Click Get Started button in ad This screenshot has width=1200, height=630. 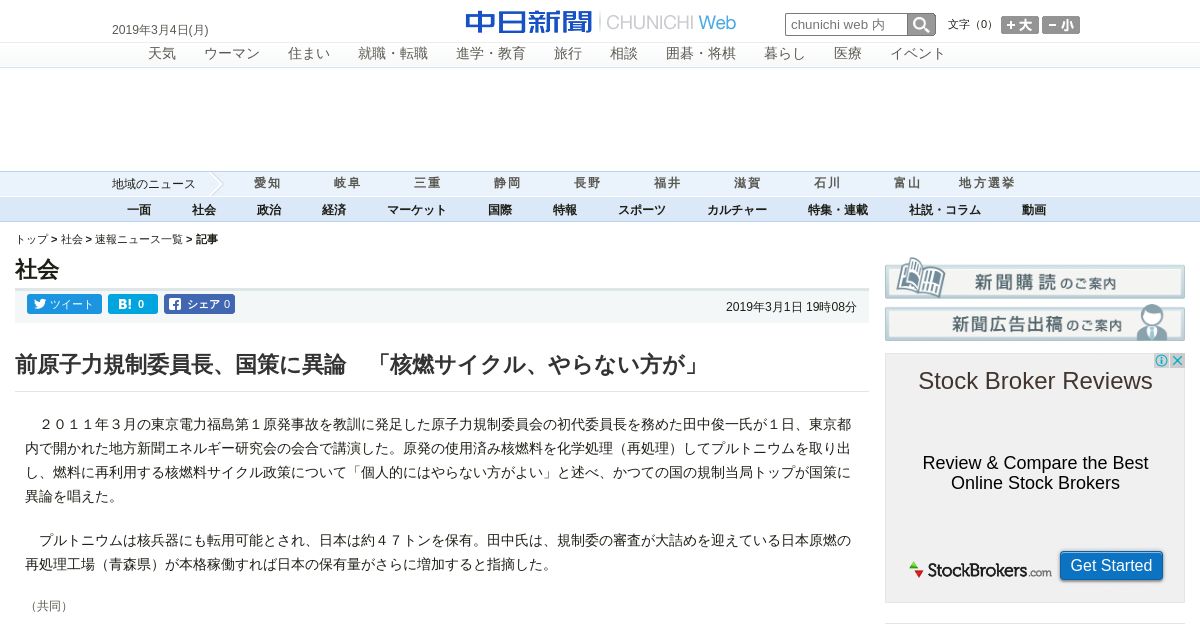(x=1111, y=566)
